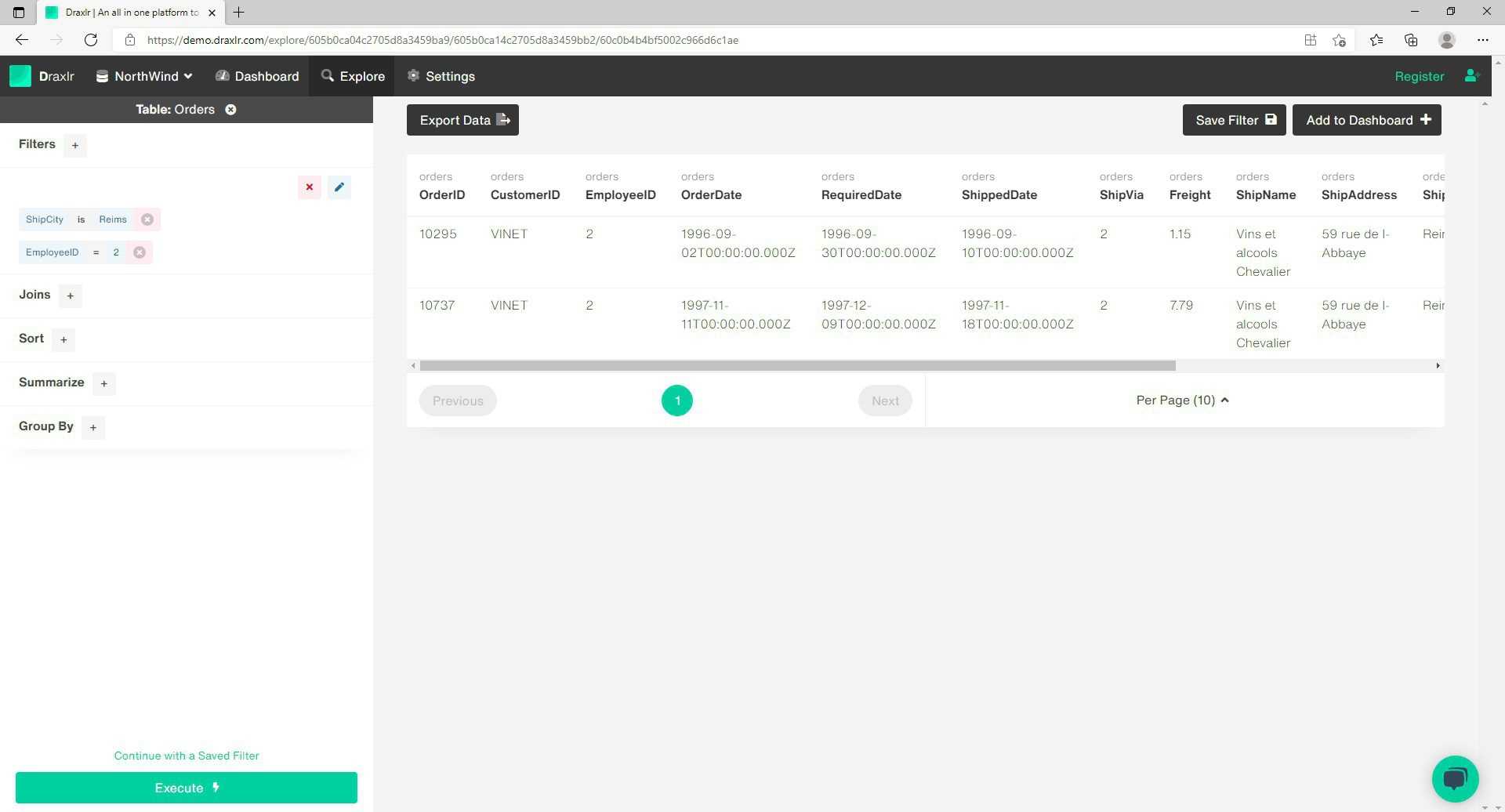
Task: Select order ID 10295 cell
Action: point(438,234)
